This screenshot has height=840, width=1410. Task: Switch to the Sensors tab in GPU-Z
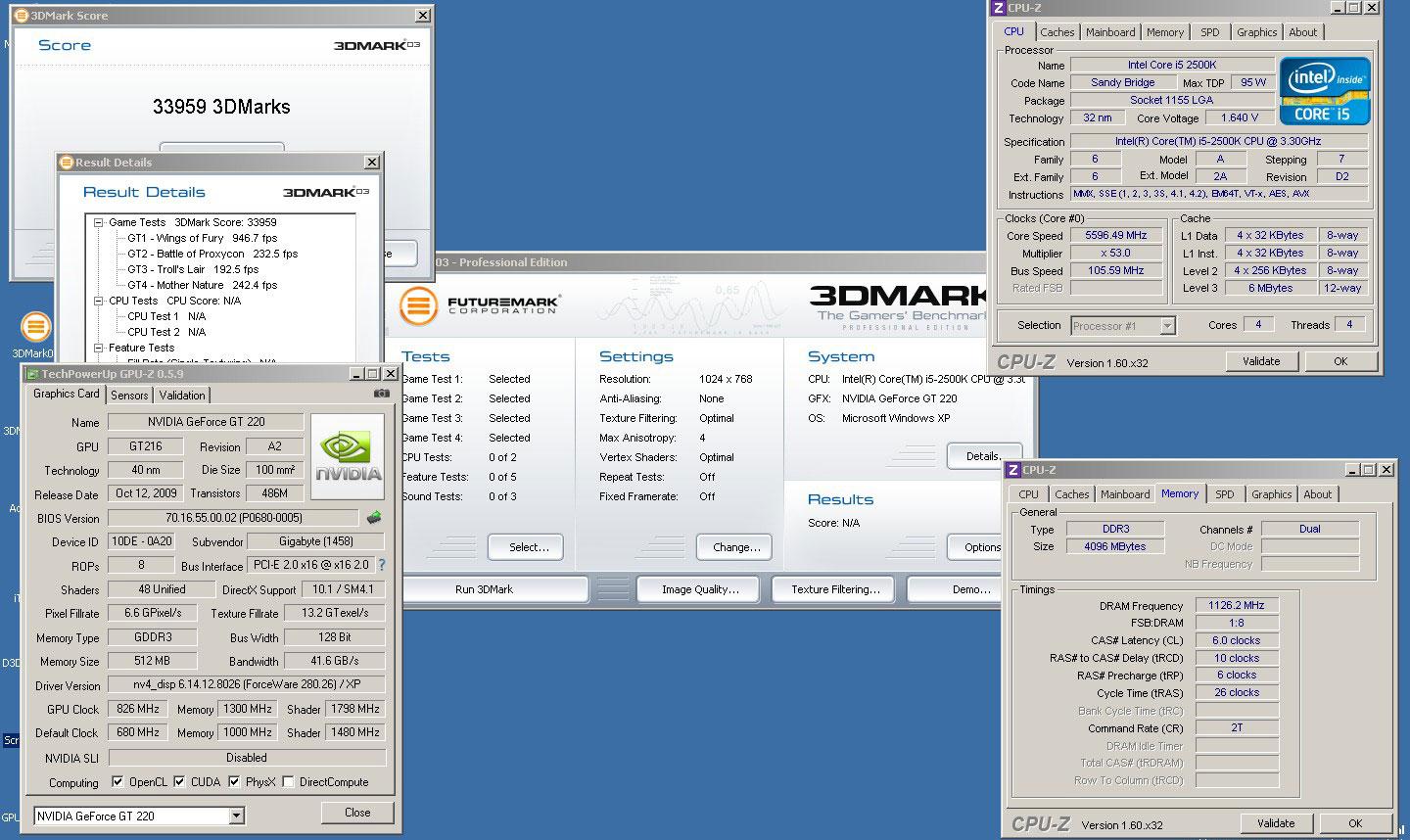pyautogui.click(x=129, y=395)
